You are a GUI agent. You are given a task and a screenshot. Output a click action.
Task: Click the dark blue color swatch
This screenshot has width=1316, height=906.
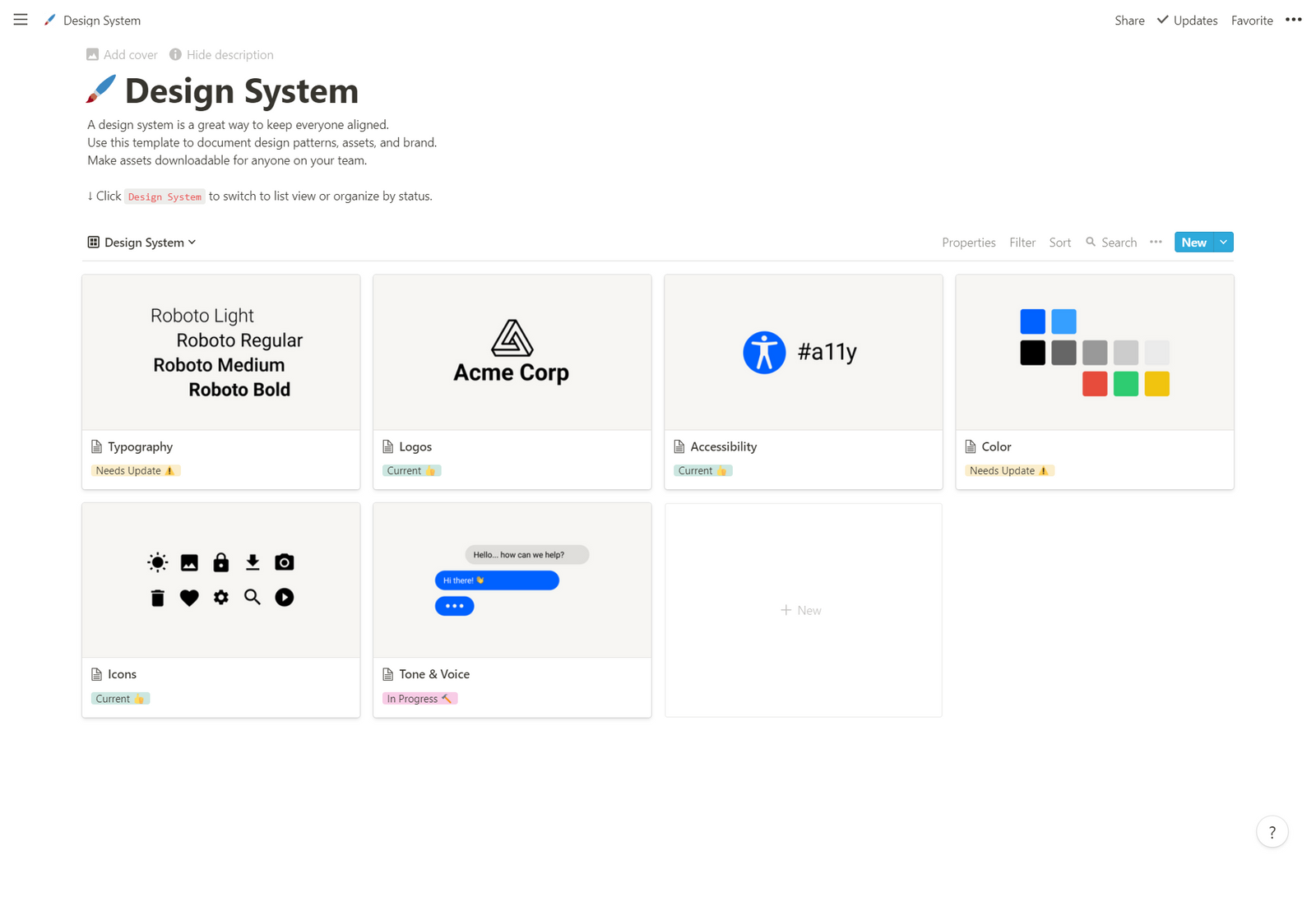pos(1032,321)
